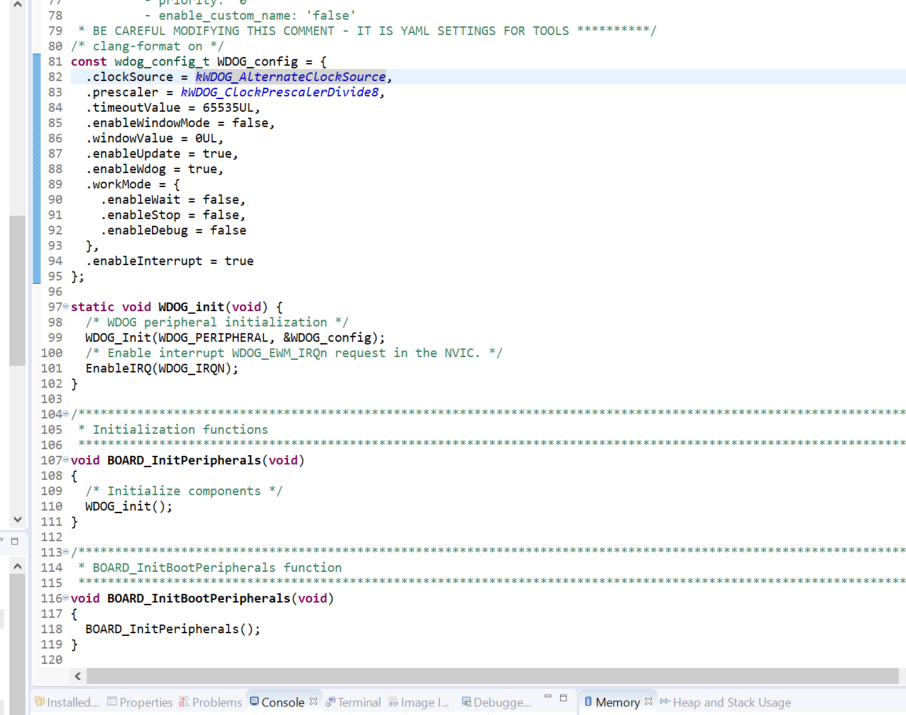Switch to the Properties tab
906x715 pixels.
tap(140, 702)
